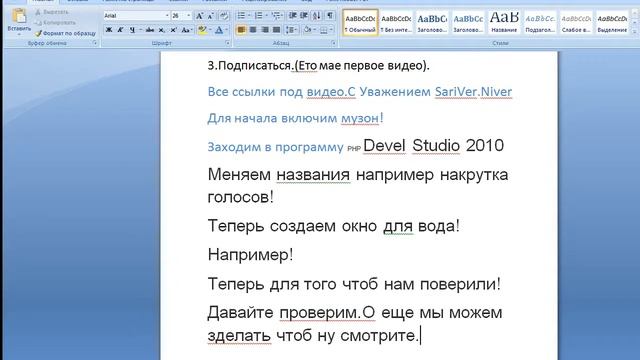Click the line Например!
The width and height of the screenshot is (640, 360).
tap(250, 255)
